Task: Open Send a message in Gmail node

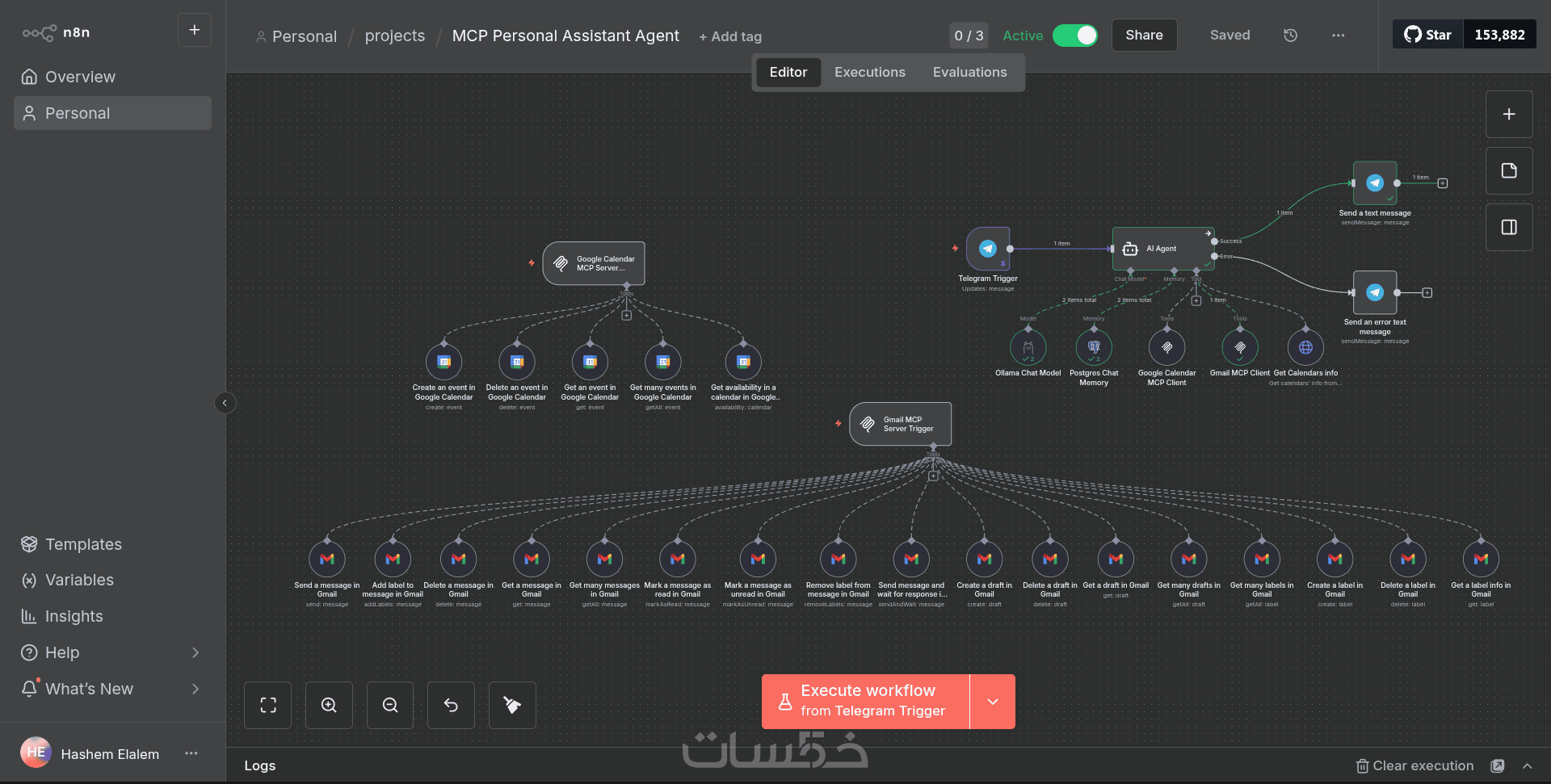Action: point(327,560)
